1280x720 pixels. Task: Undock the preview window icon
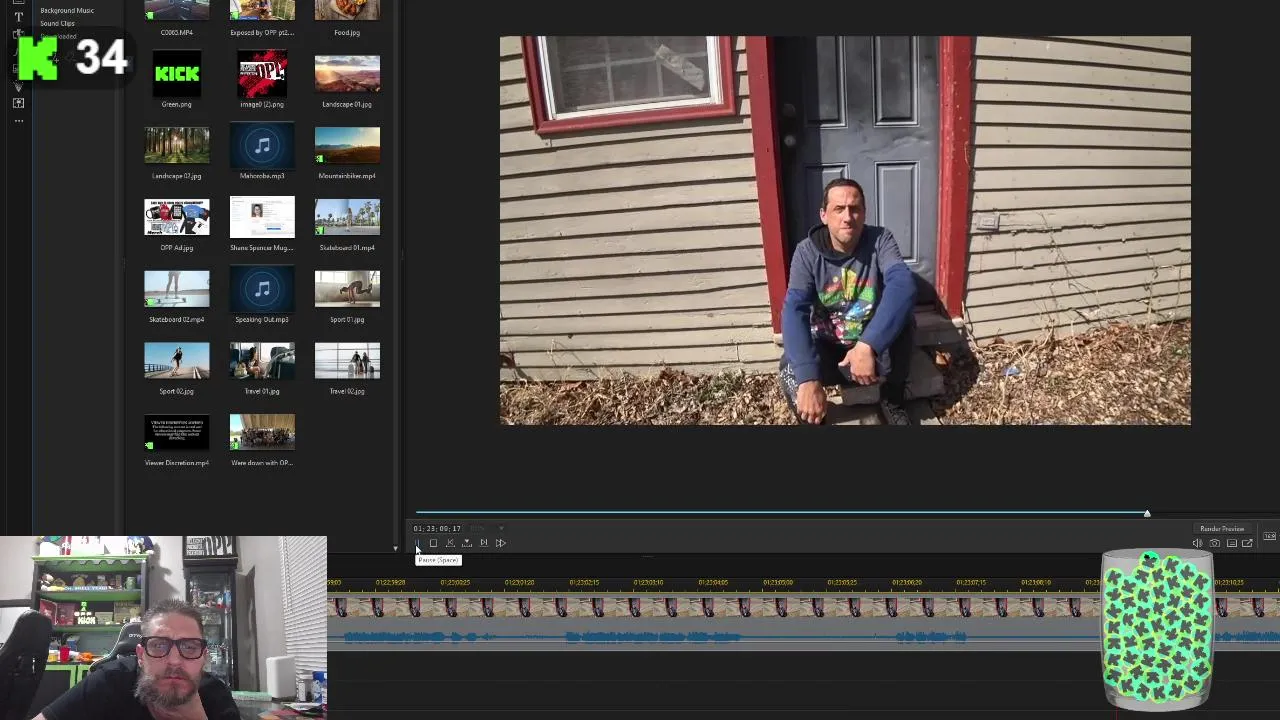tap(1247, 543)
